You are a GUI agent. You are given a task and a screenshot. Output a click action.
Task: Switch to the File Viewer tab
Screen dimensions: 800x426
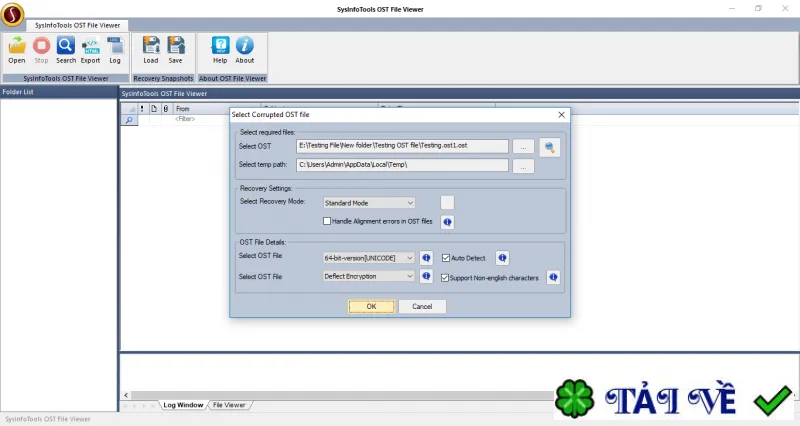(229, 405)
